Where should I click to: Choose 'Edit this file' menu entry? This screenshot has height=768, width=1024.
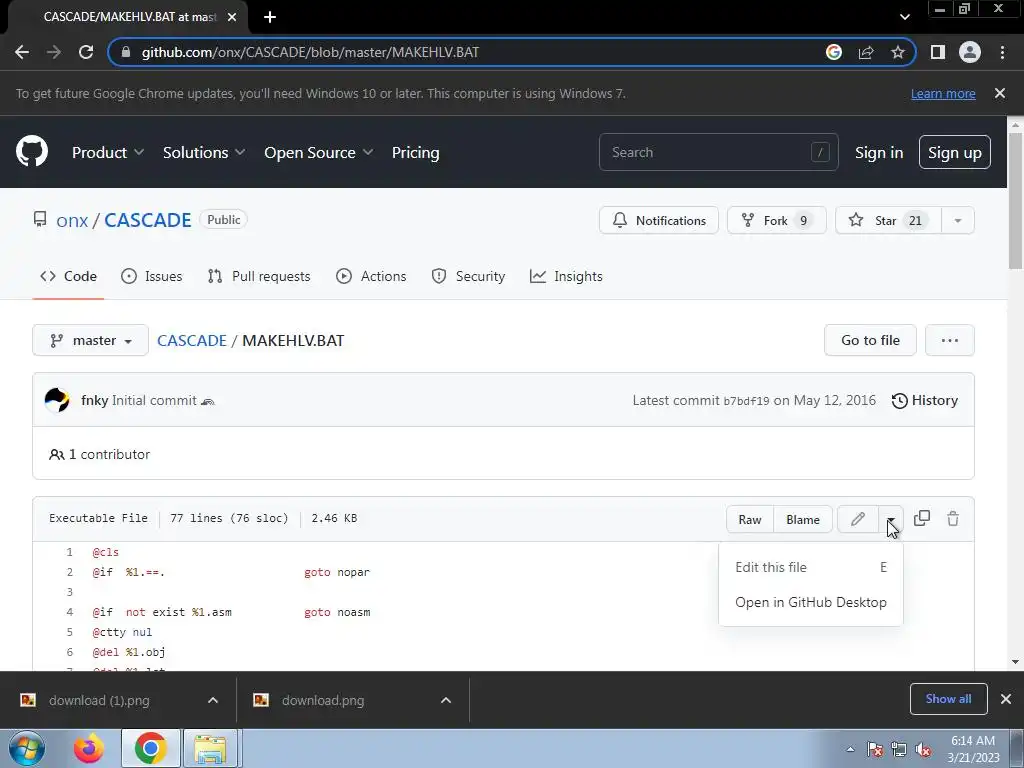[x=810, y=567]
